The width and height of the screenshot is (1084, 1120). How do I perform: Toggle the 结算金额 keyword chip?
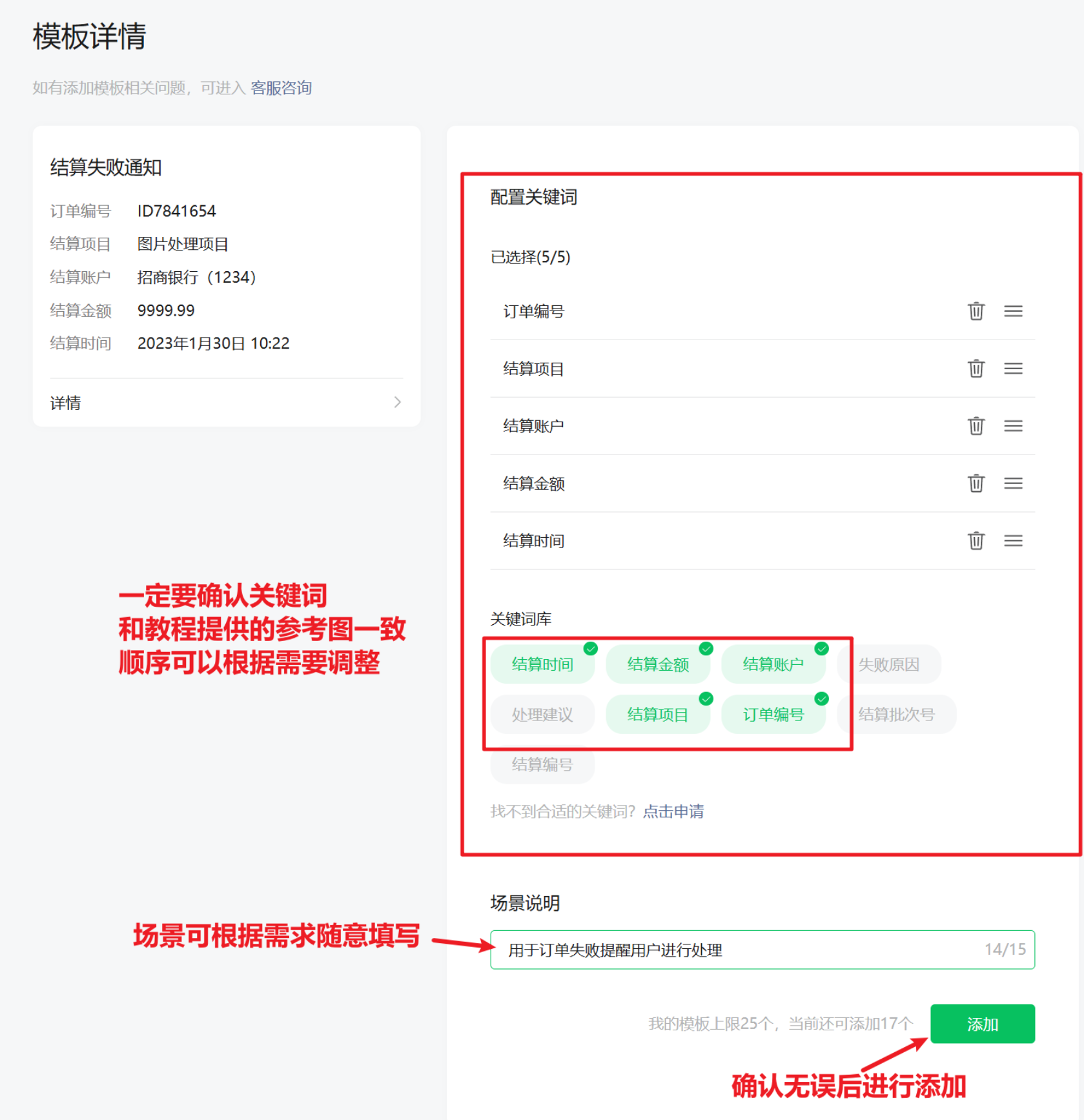657,664
